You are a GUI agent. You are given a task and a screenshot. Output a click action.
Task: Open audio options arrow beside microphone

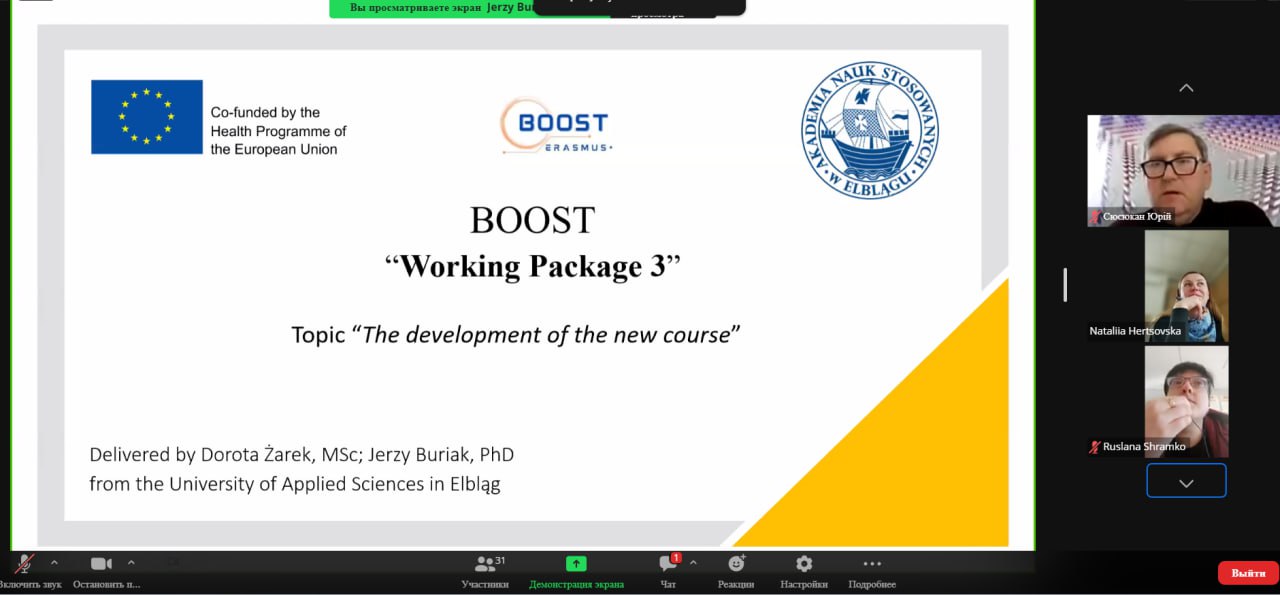pyautogui.click(x=54, y=562)
